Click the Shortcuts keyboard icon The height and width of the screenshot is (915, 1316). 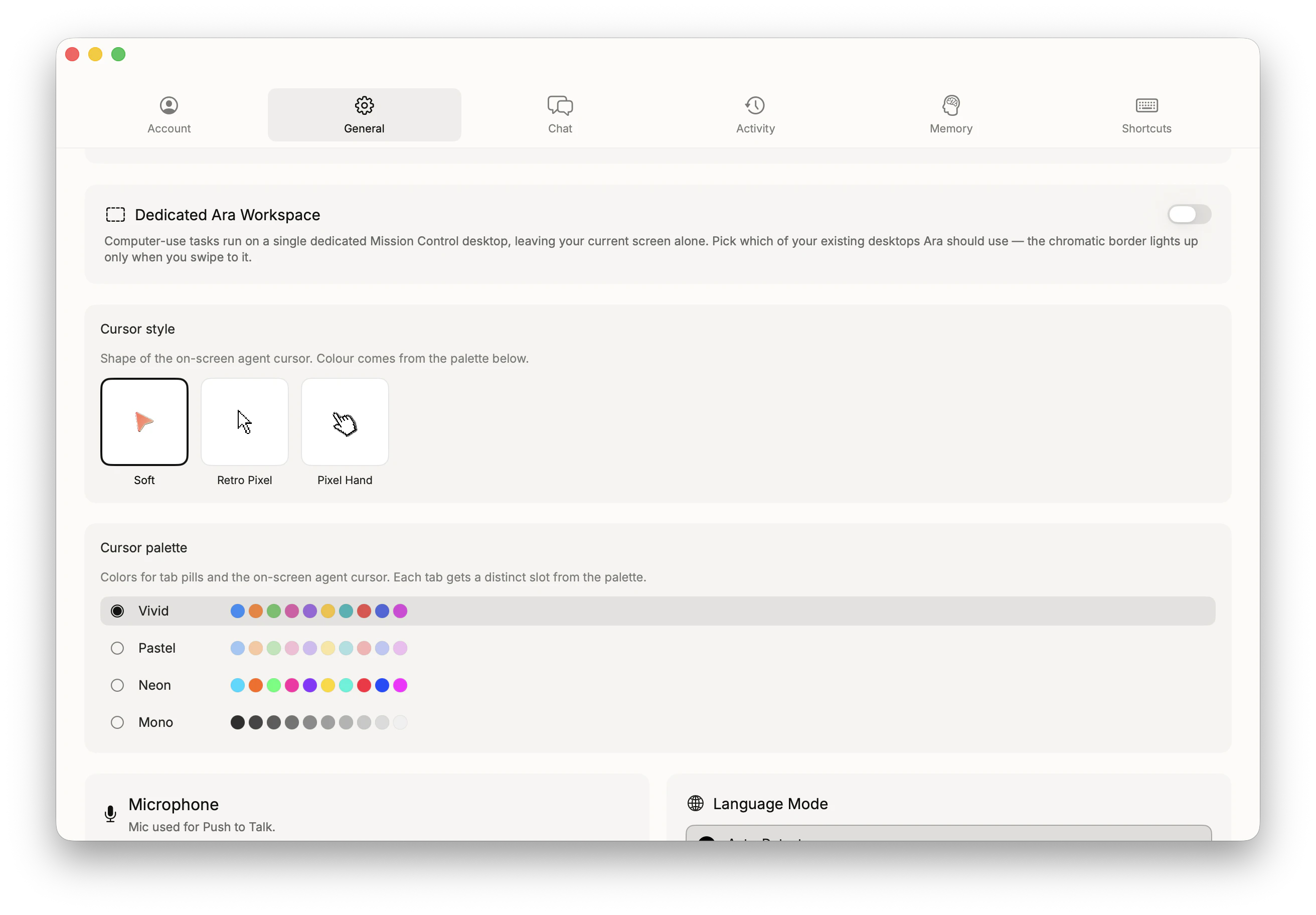click(x=1146, y=105)
